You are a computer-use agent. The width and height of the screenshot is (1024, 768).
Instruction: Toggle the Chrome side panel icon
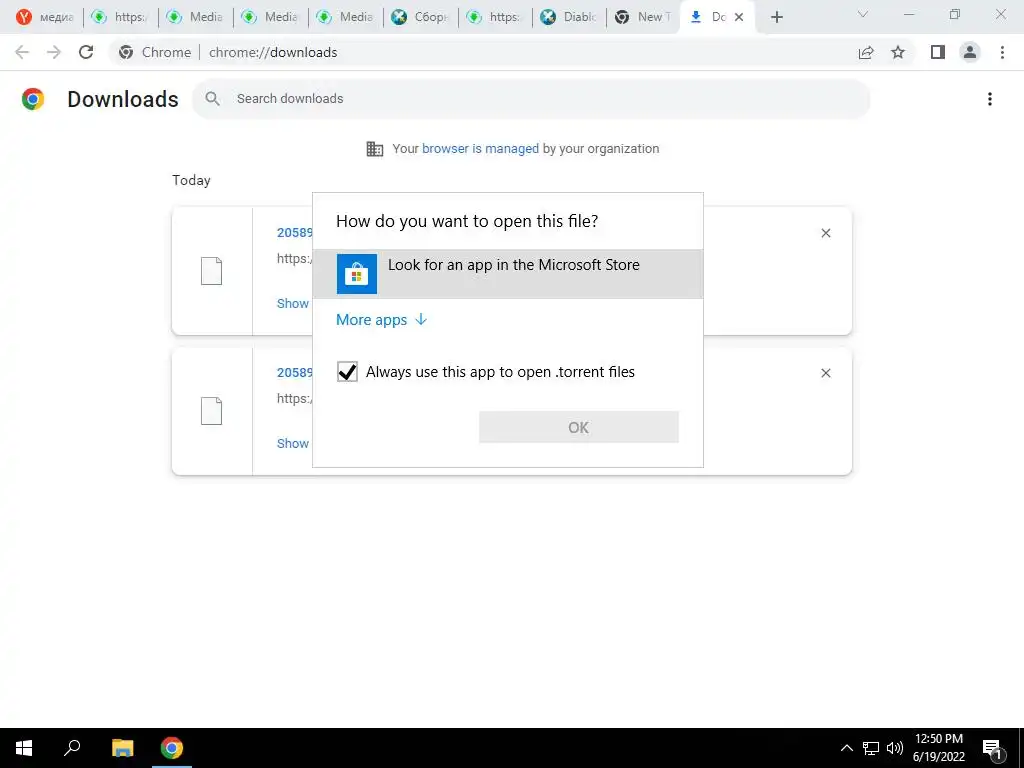[x=938, y=52]
